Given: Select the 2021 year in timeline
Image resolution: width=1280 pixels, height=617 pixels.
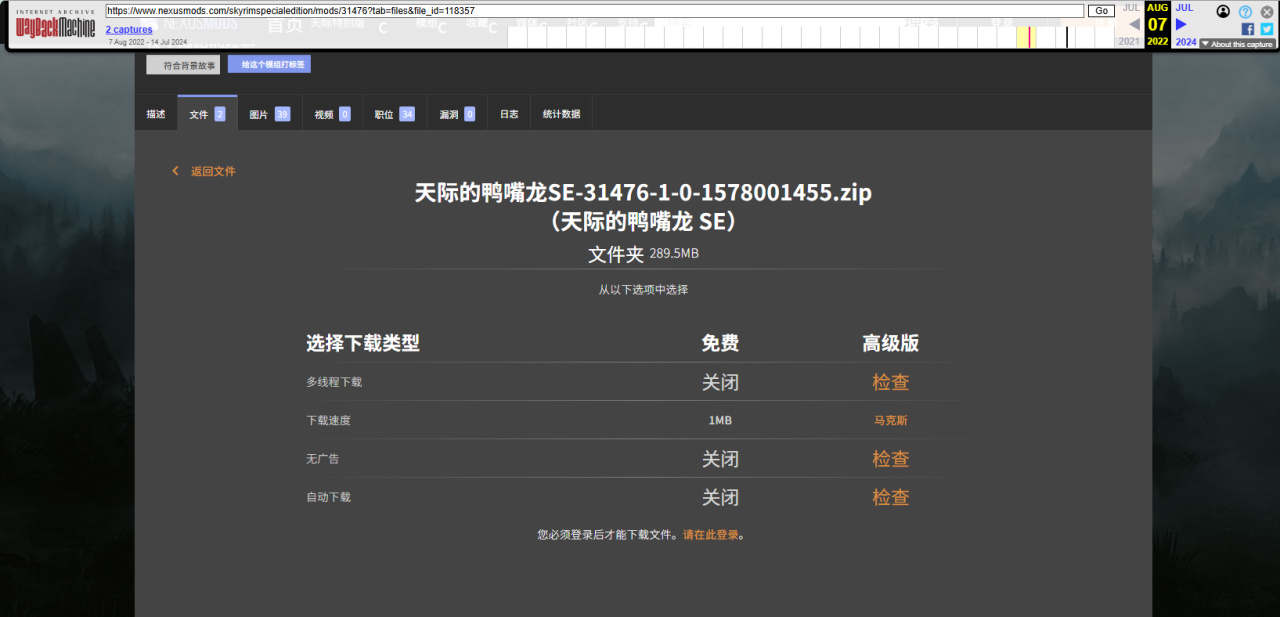Looking at the screenshot, I should click(x=1129, y=42).
